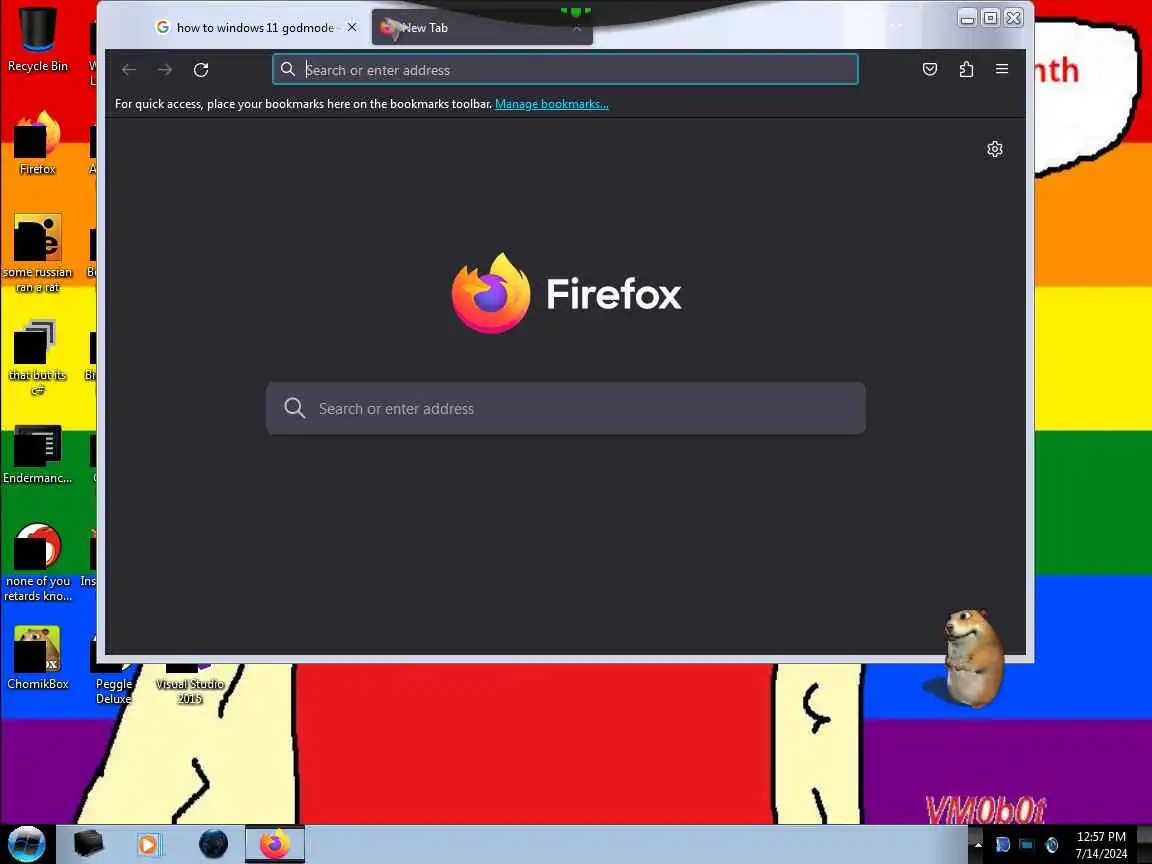Viewport: 1152px width, 864px height.
Task: Open the Windows Start orb
Action: 26,843
